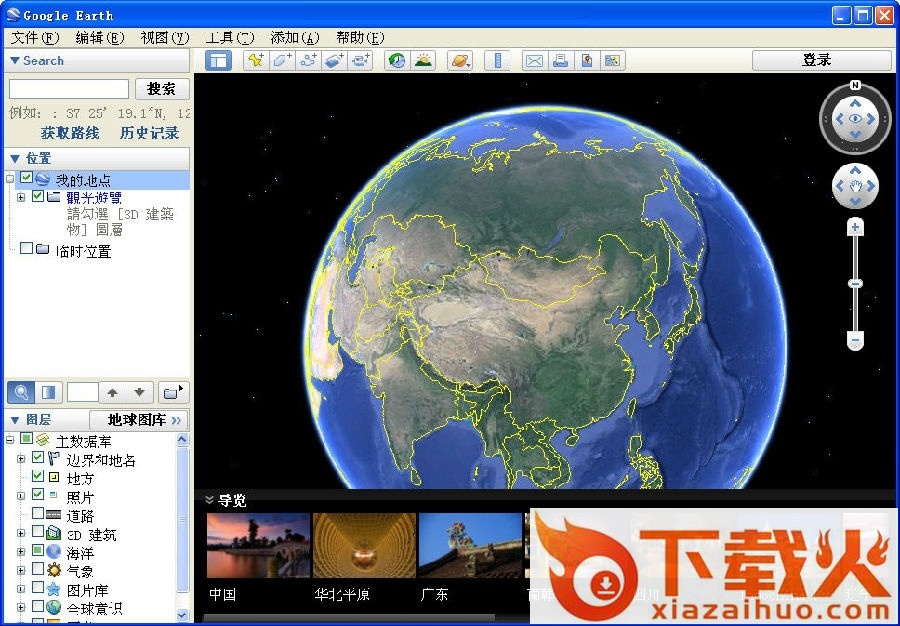Email the view envelope icon

(x=534, y=60)
